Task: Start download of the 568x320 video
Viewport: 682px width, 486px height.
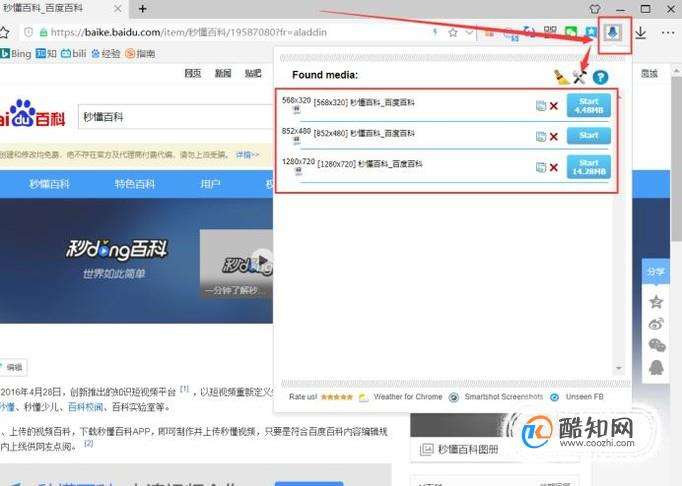Action: pos(588,105)
